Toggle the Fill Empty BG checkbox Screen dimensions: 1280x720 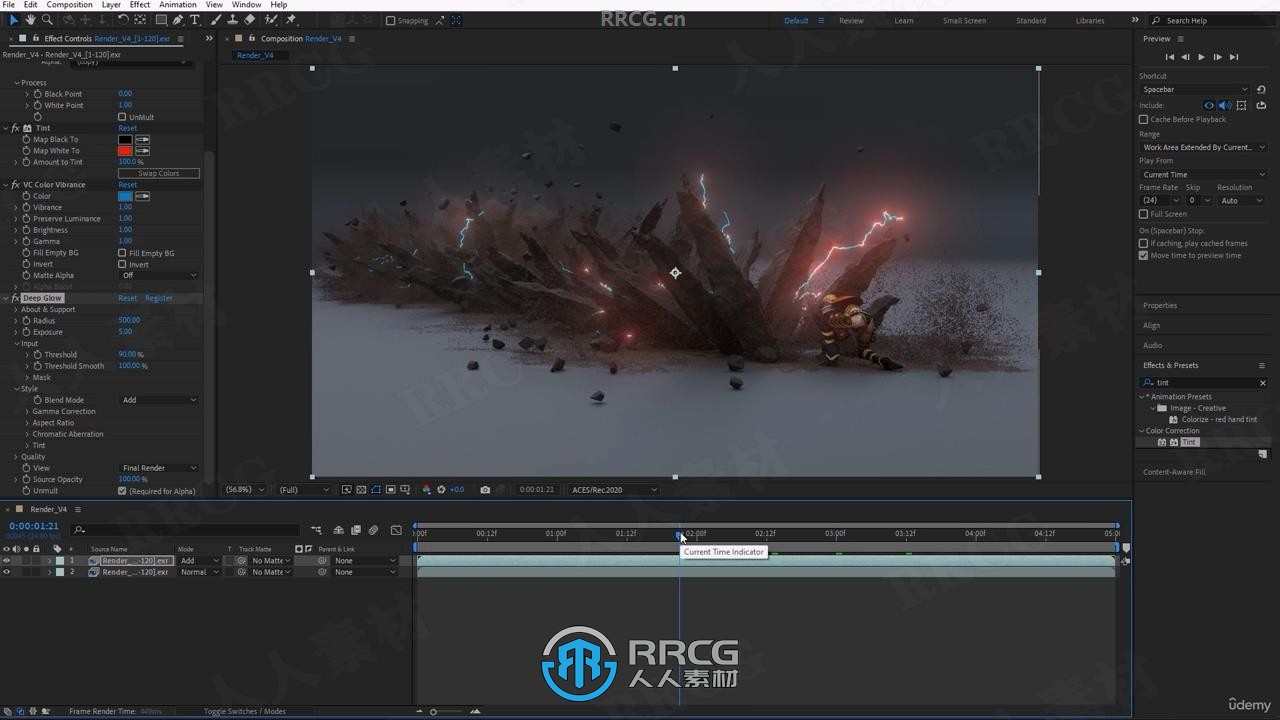(x=122, y=253)
